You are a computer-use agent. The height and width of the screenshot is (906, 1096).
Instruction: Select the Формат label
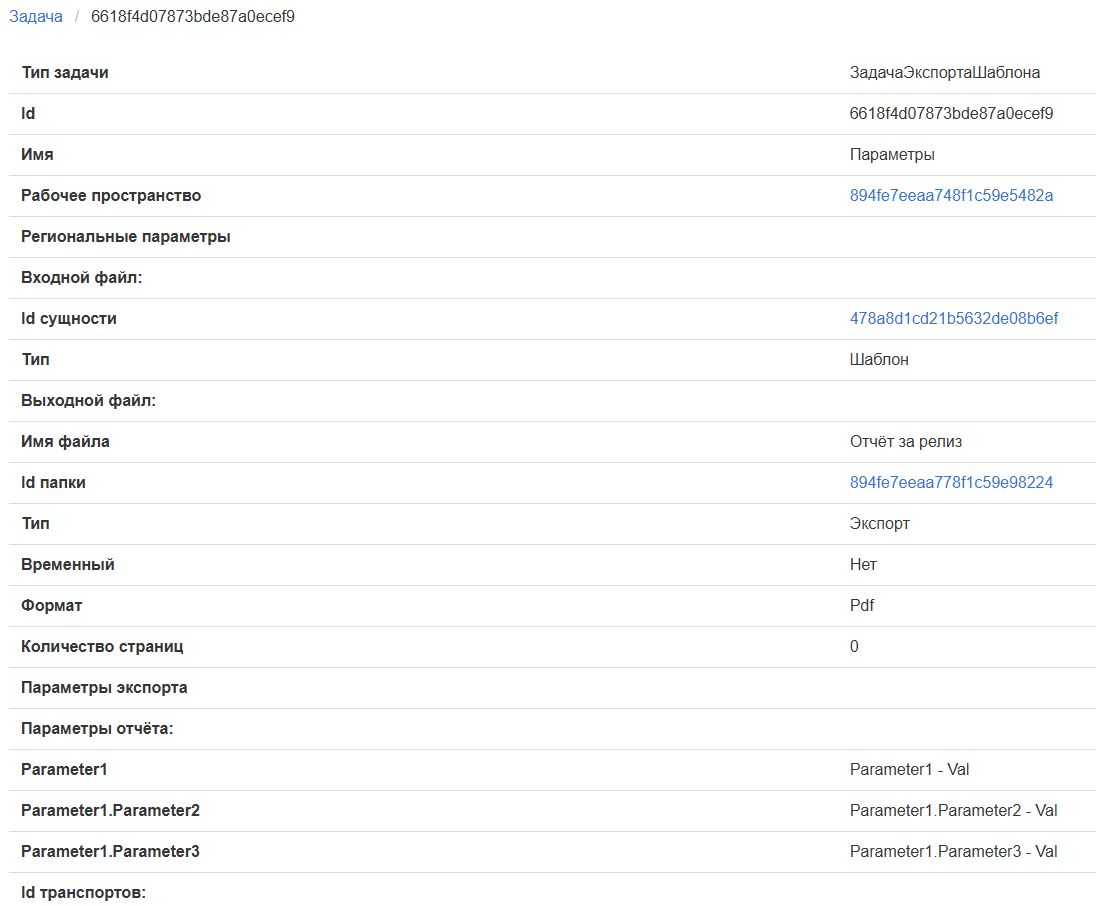[52, 605]
